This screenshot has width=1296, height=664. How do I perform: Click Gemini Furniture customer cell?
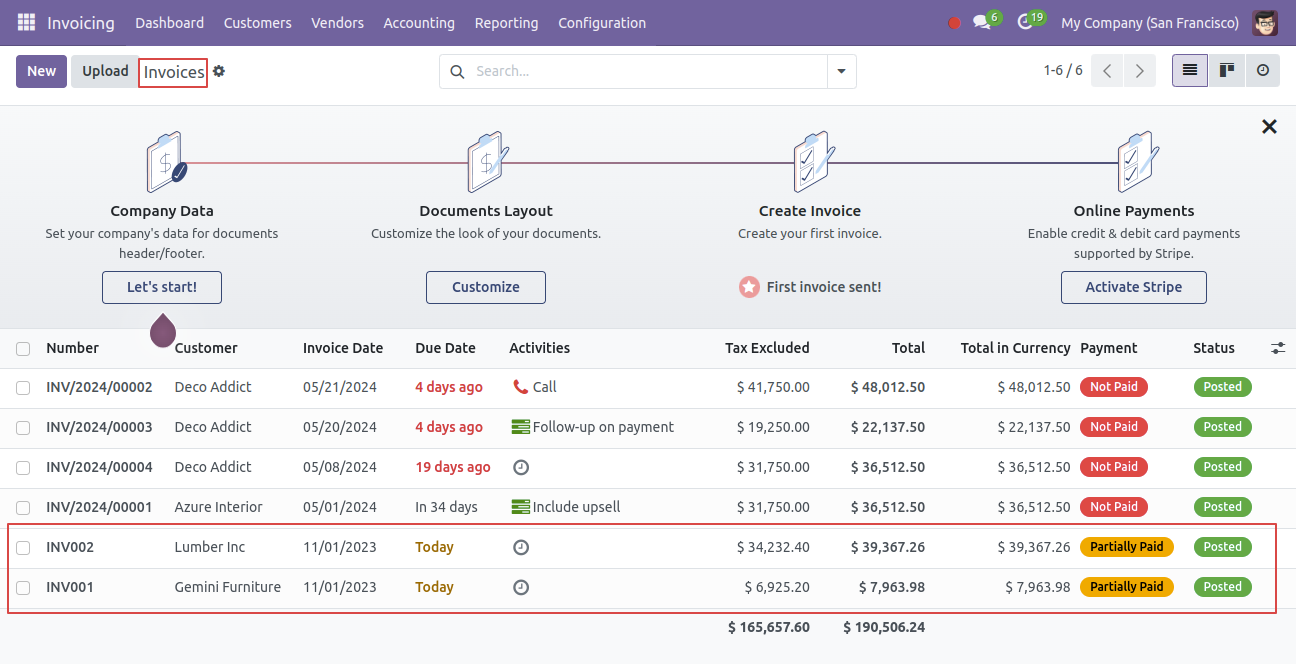[228, 587]
